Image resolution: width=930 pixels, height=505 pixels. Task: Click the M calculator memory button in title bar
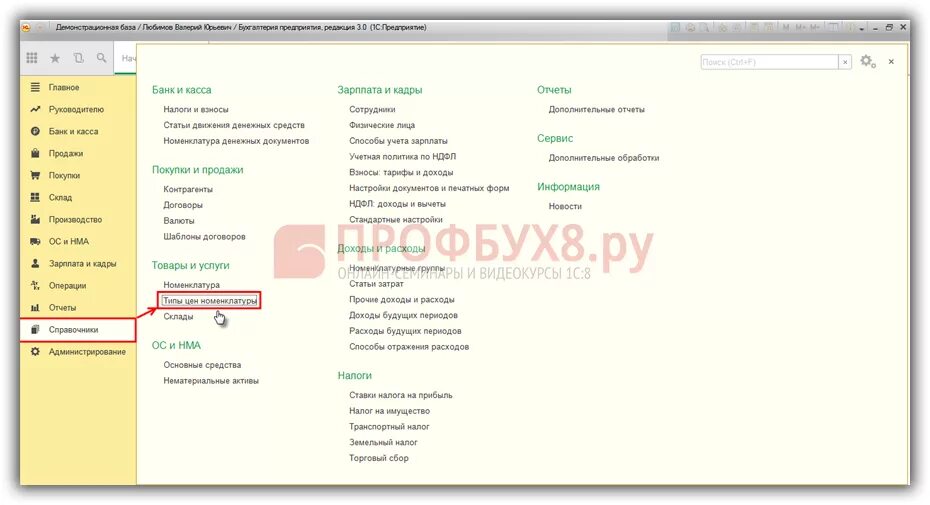point(786,27)
